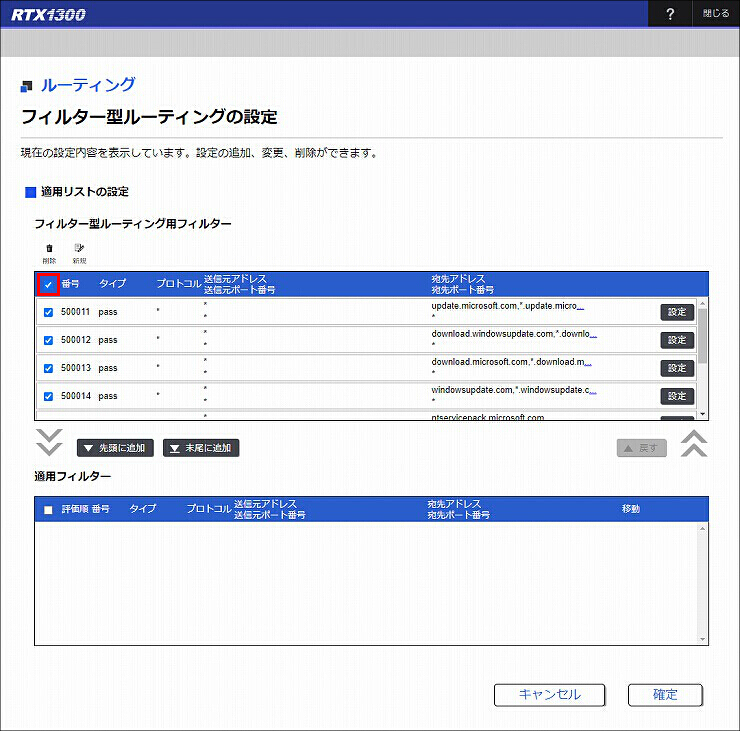The image size is (740, 731).
Task: Uncheck filter 500011 checkbox
Action: coord(48,312)
